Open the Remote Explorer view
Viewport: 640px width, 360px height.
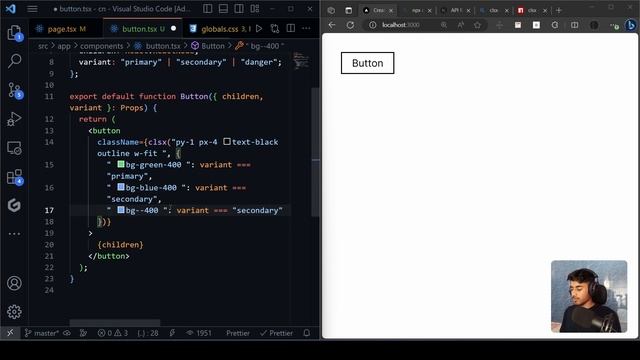[14, 148]
